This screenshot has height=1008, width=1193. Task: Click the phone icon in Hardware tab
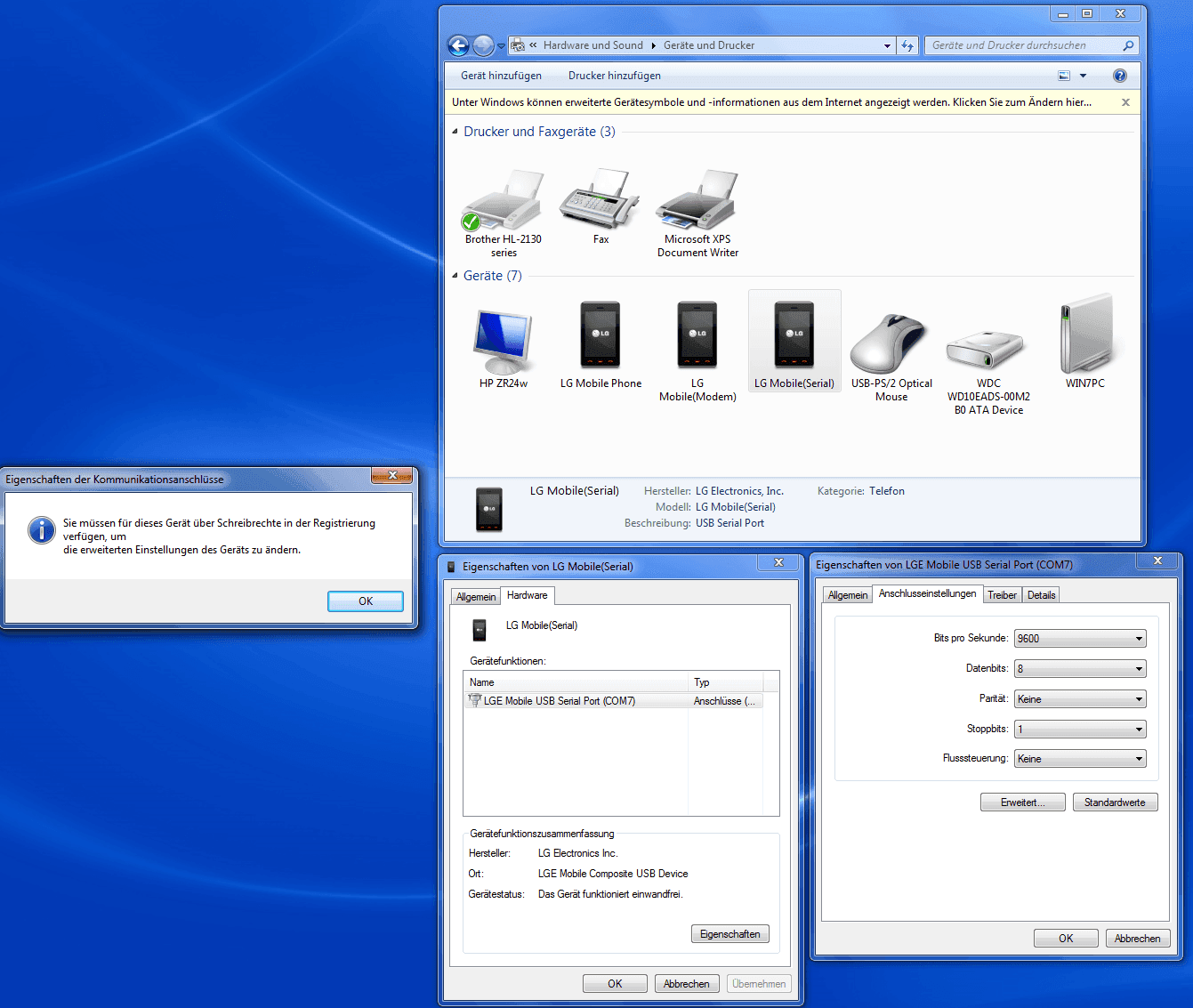tap(480, 630)
